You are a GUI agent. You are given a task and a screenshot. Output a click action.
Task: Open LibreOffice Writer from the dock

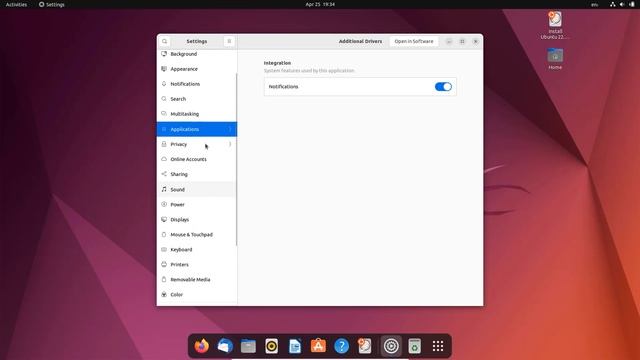point(295,346)
